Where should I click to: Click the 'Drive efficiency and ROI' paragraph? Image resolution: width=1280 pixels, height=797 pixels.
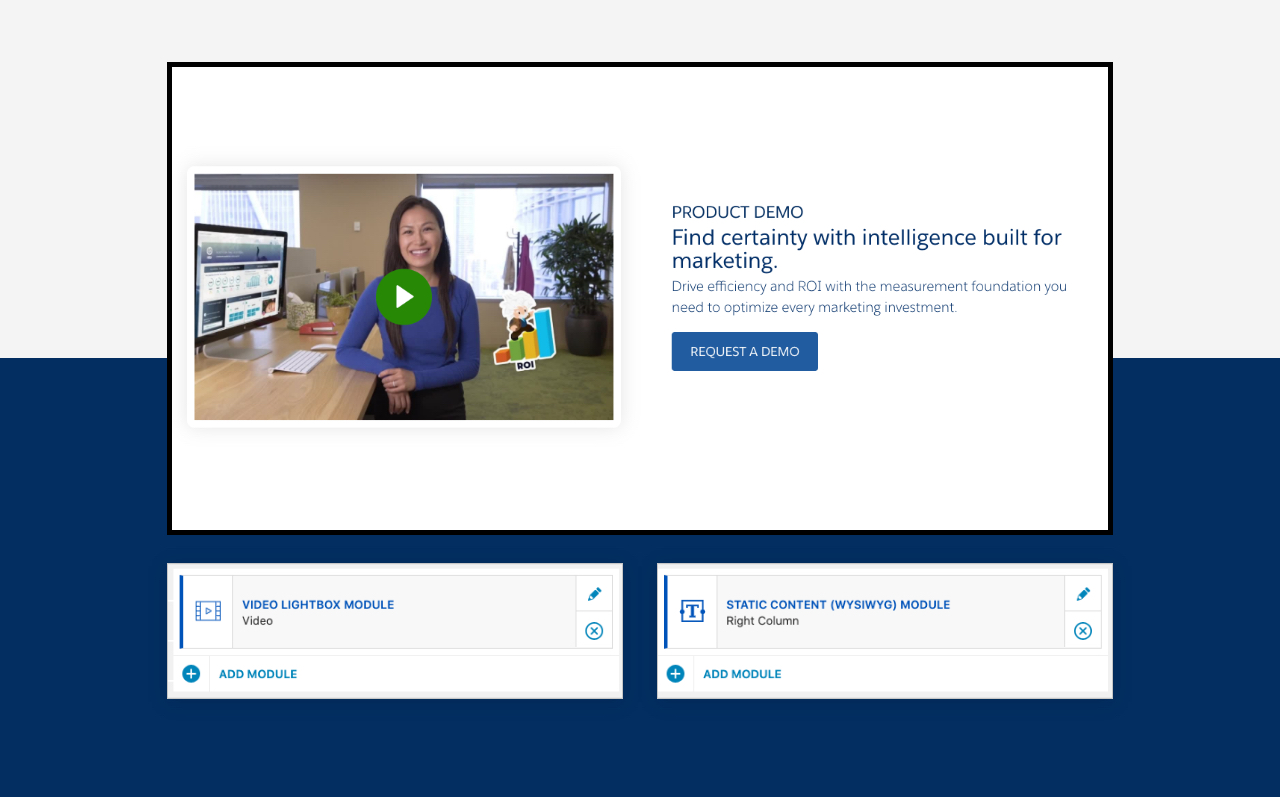(869, 297)
